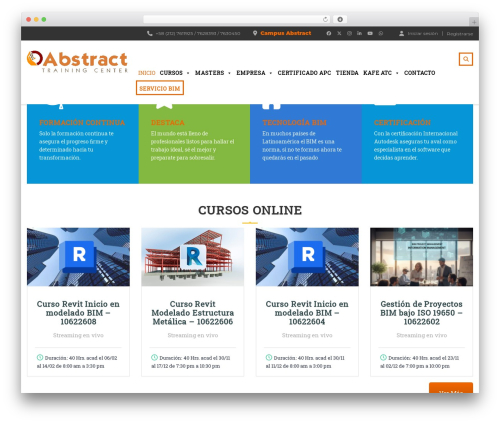Click the browser address bar
The image size is (500, 423).
237,19
